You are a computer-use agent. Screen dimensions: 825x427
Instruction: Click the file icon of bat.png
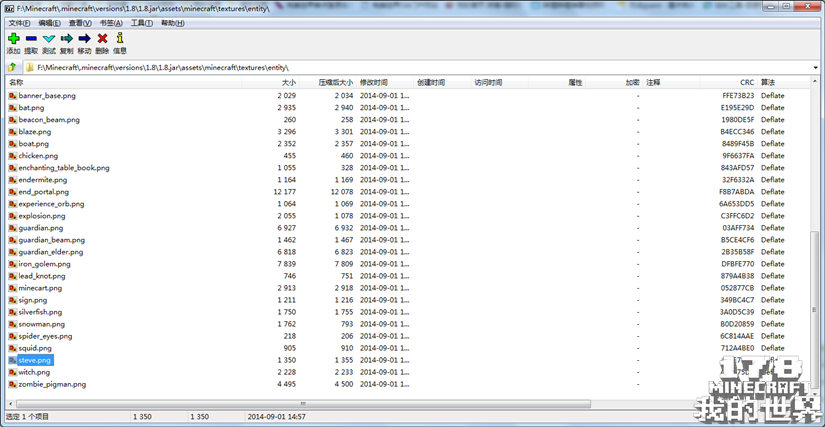click(13, 108)
